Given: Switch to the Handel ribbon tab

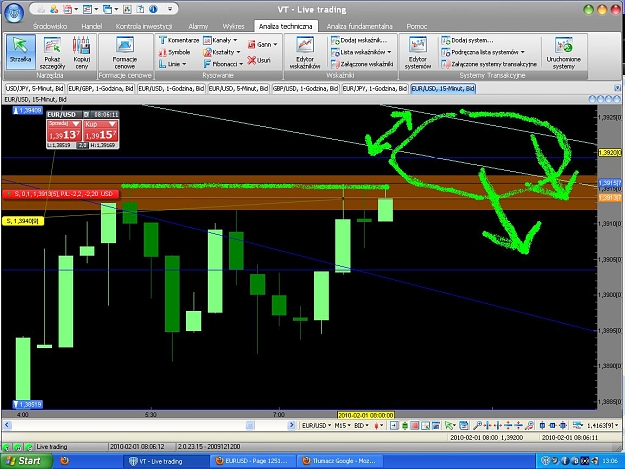Looking at the screenshot, I should click(x=92, y=26).
